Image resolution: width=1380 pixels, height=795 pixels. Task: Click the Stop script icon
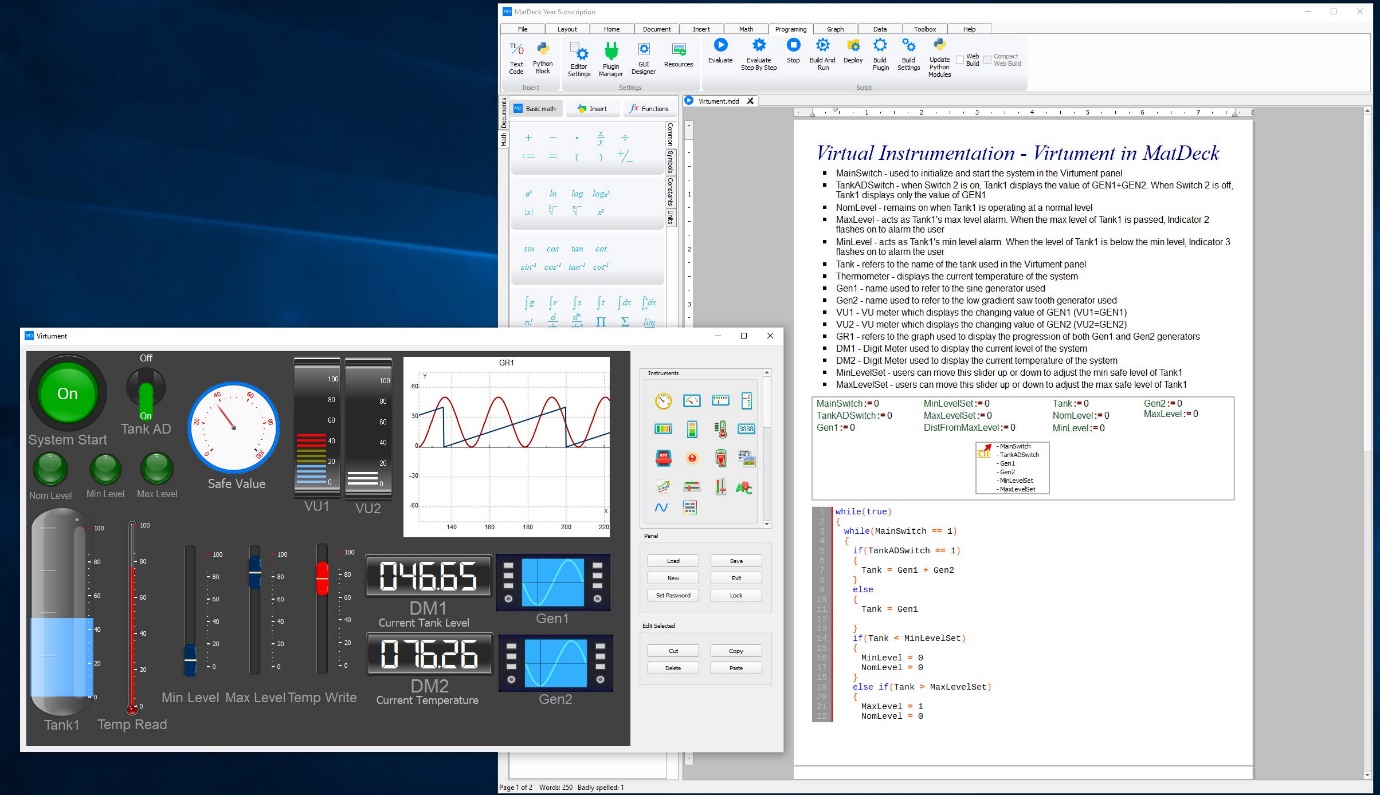pyautogui.click(x=793, y=46)
